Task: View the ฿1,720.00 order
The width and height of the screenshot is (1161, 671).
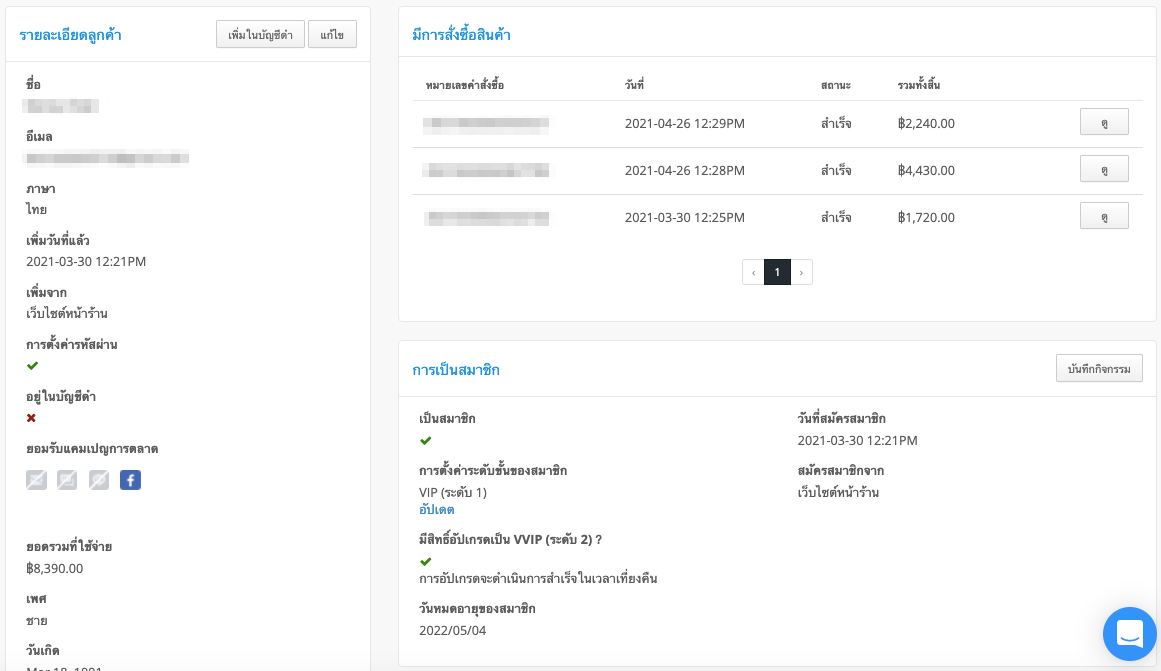Action: coord(1104,216)
